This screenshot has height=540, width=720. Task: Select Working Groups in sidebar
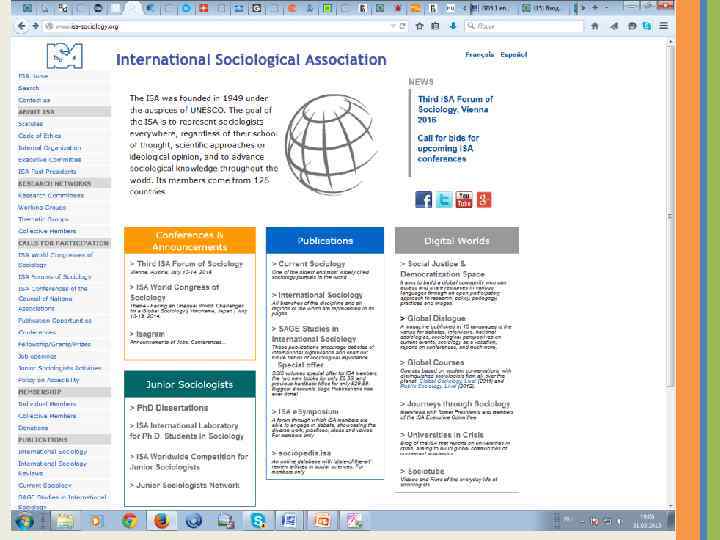(42, 207)
